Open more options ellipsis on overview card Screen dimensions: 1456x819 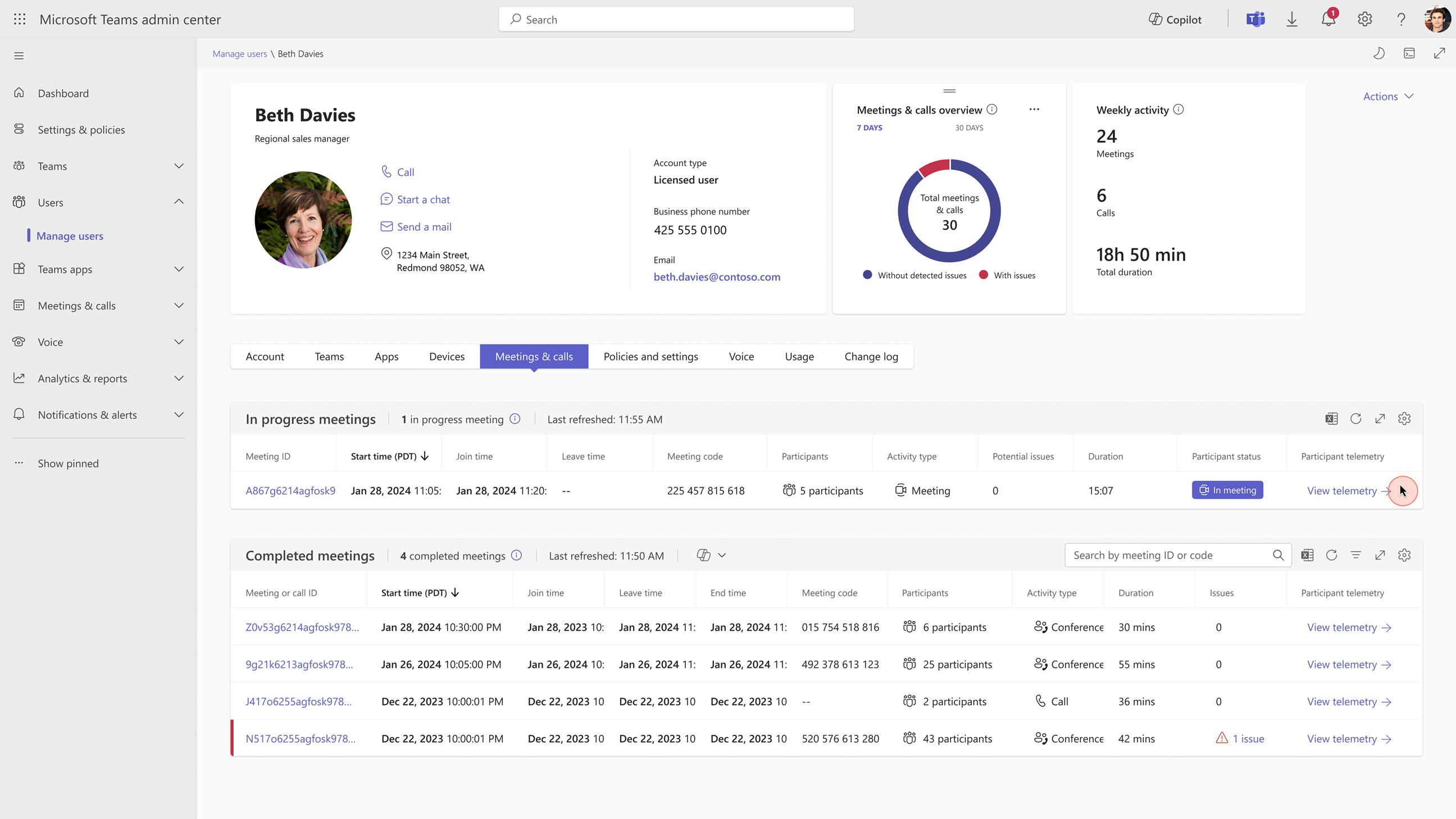point(1034,109)
